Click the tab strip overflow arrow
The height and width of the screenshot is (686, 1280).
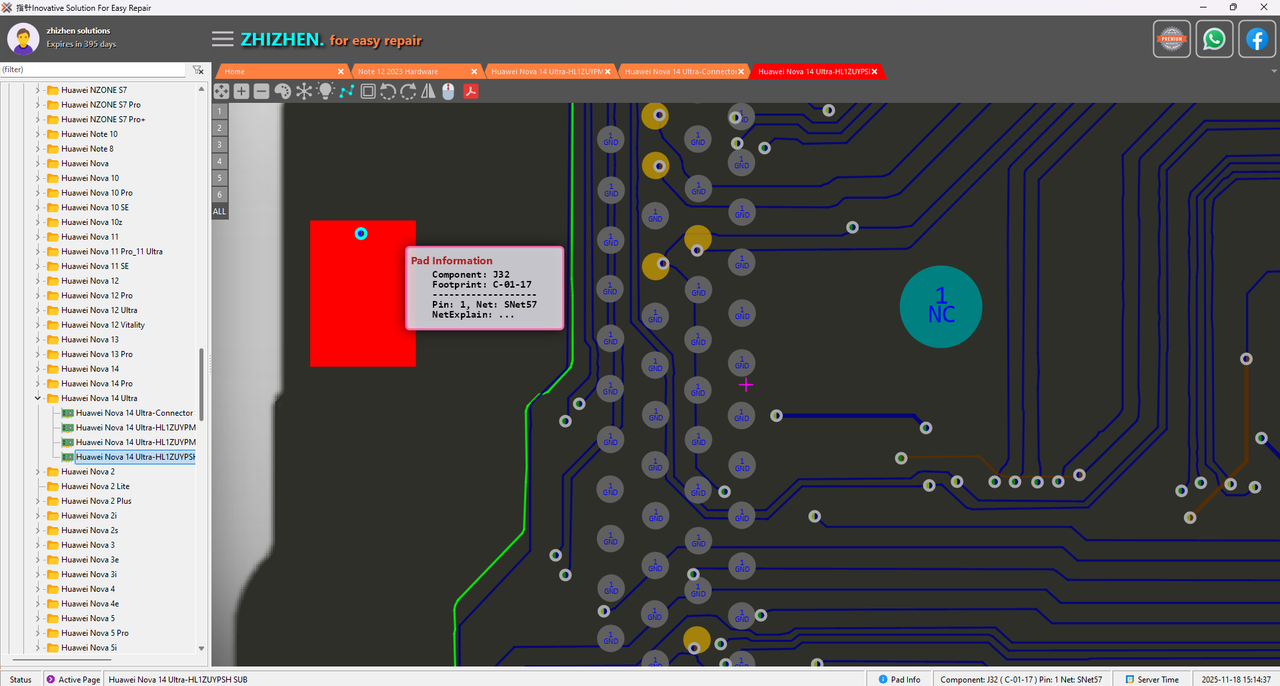click(x=1274, y=72)
